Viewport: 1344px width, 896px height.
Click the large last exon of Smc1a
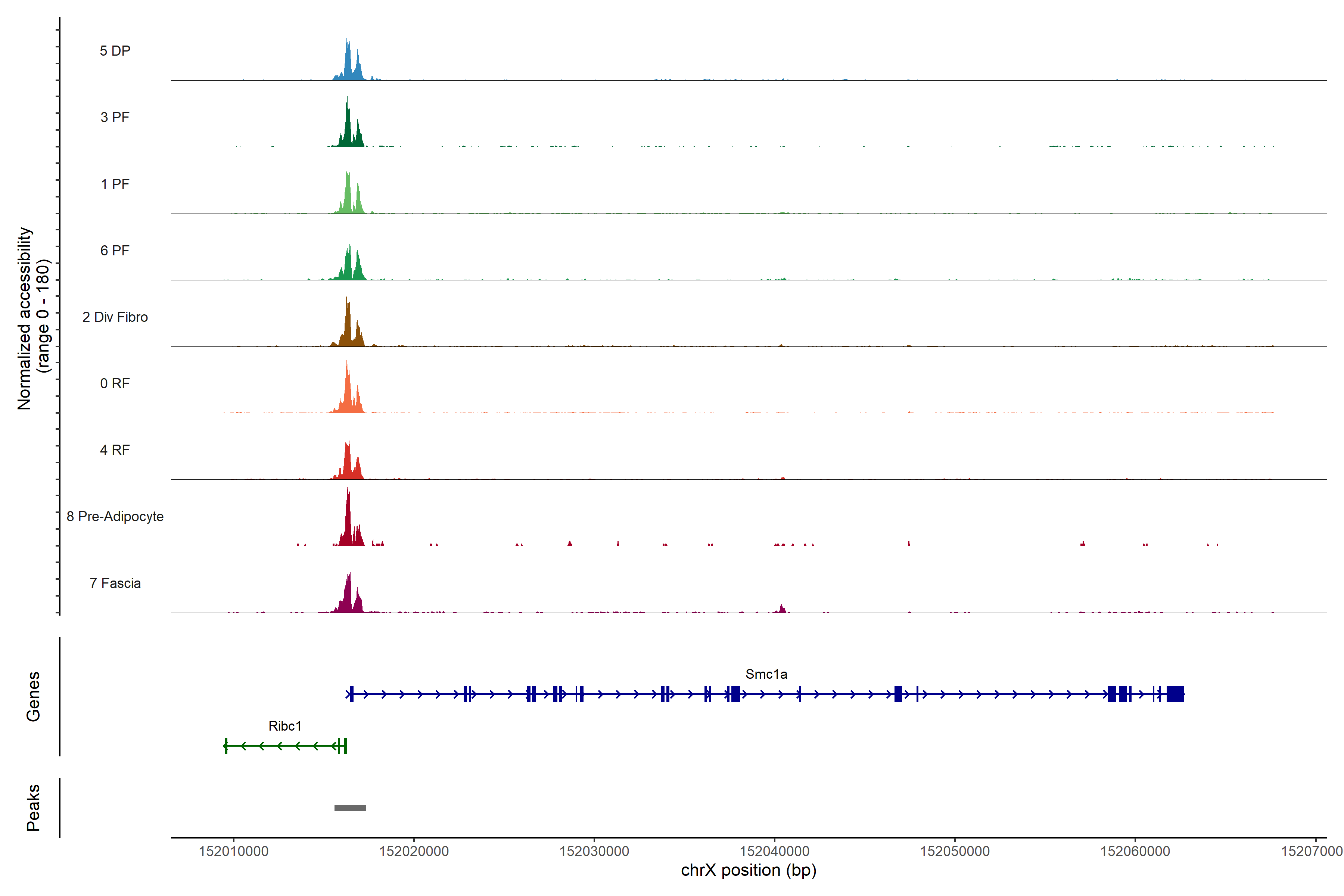[1175, 694]
